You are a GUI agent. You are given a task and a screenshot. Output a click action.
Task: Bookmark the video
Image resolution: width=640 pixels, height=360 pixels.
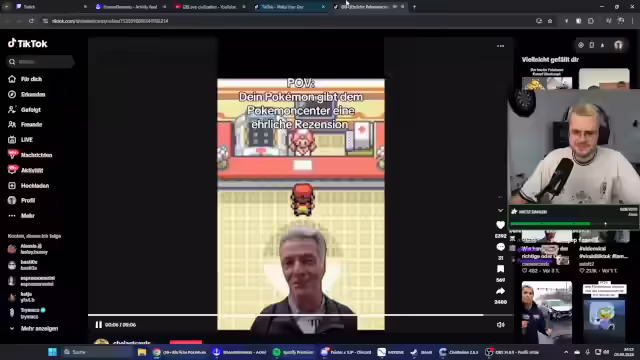(x=500, y=269)
